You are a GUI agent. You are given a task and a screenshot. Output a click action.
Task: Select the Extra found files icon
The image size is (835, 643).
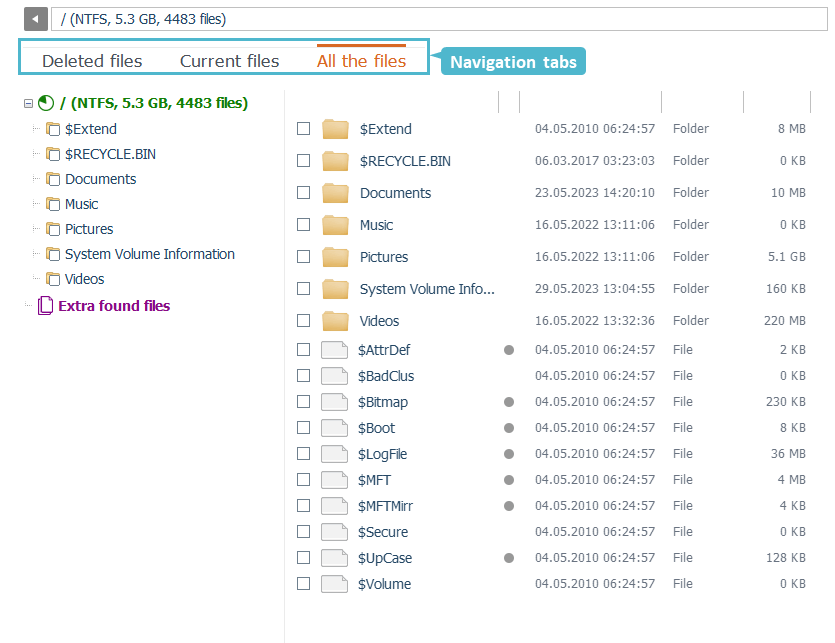[44, 305]
